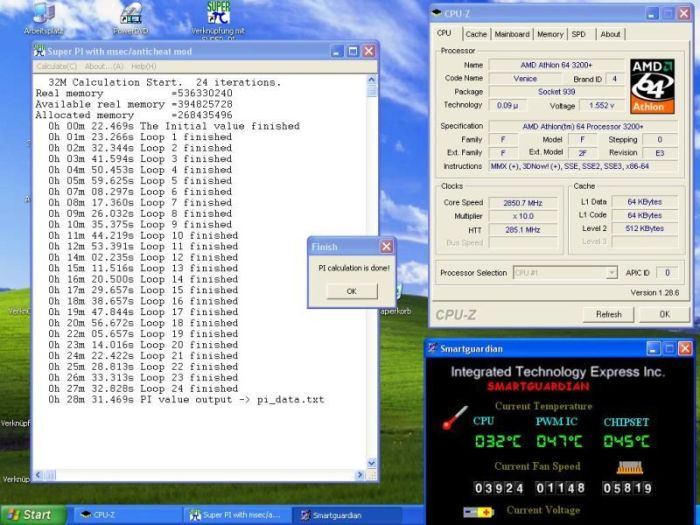Click the Refresh button in CPU-Z
Image resolution: width=700 pixels, height=525 pixels.
click(608, 314)
